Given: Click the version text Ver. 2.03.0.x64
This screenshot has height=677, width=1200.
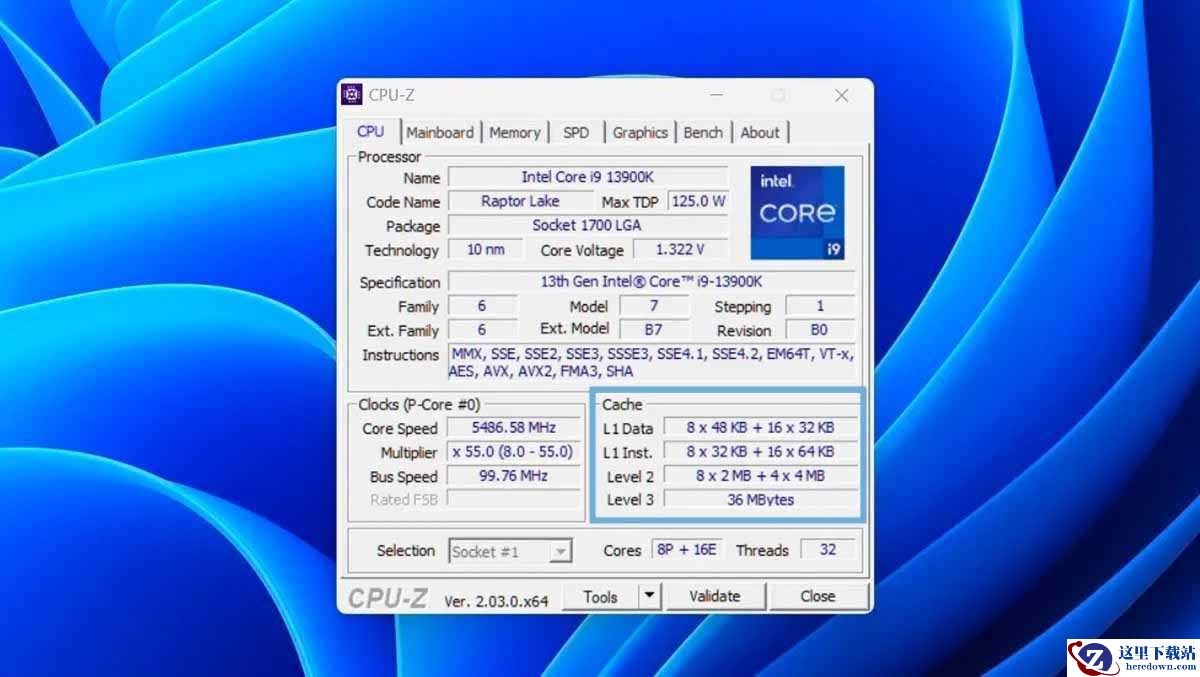Looking at the screenshot, I should coord(496,600).
